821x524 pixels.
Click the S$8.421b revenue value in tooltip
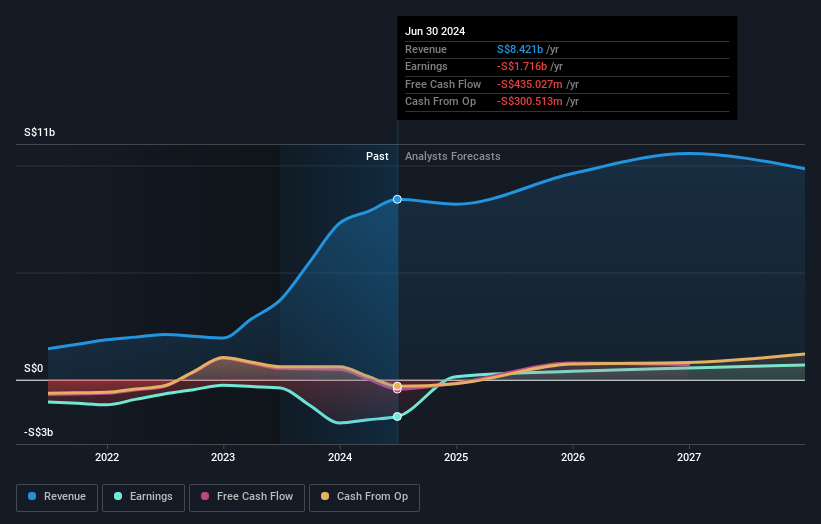click(520, 49)
